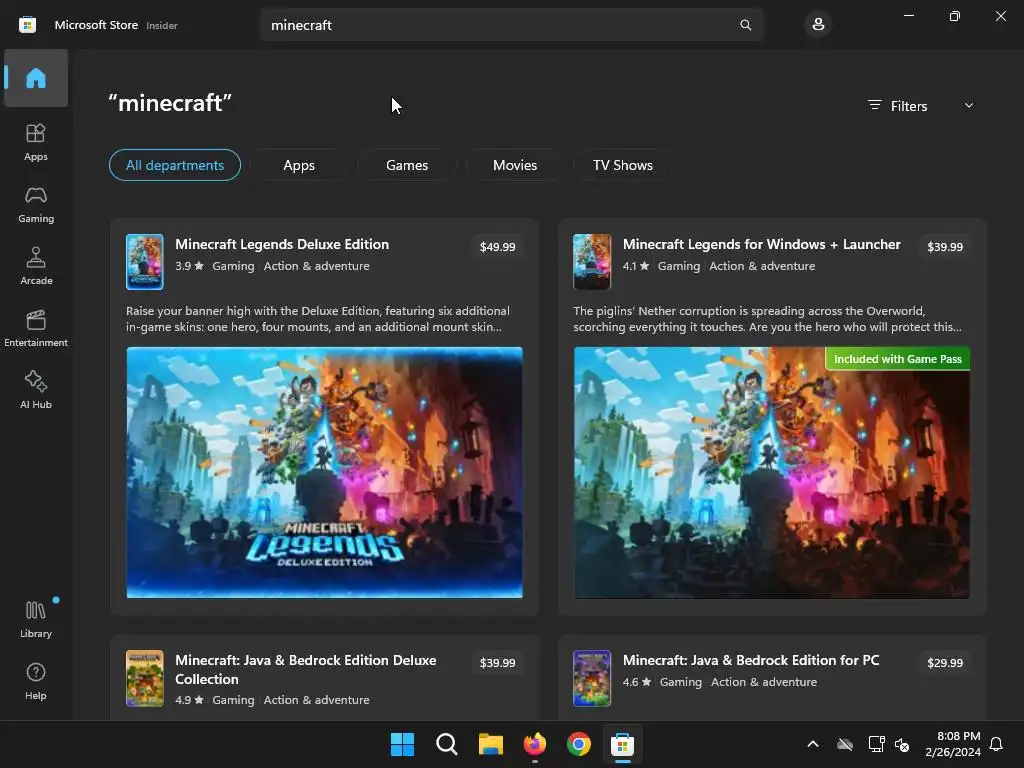
Task: Open Windows taskbar search
Action: (x=447, y=744)
